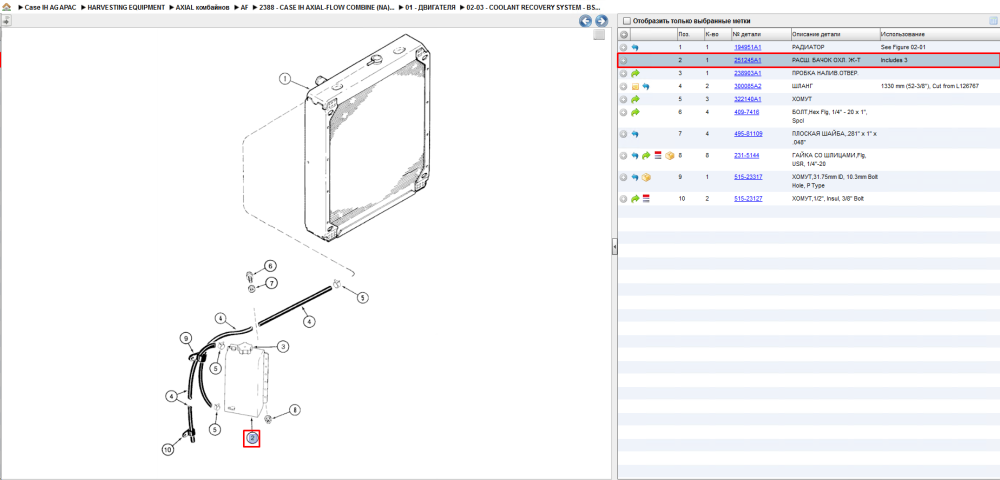This screenshot has width=1000, height=480.
Task: Open the note icon in ШЛАНГ row
Action: 635,86
